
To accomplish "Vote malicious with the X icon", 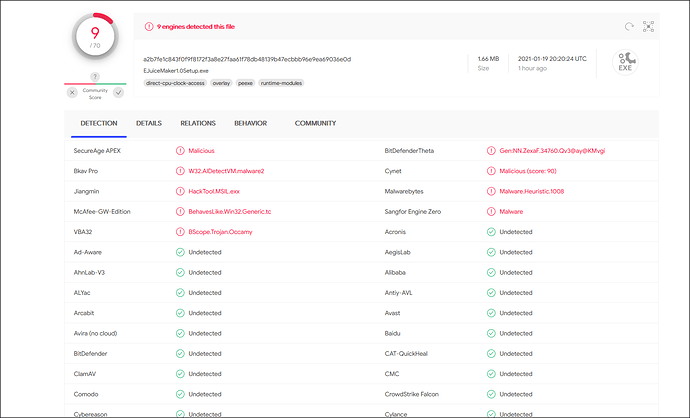I will point(72,92).
